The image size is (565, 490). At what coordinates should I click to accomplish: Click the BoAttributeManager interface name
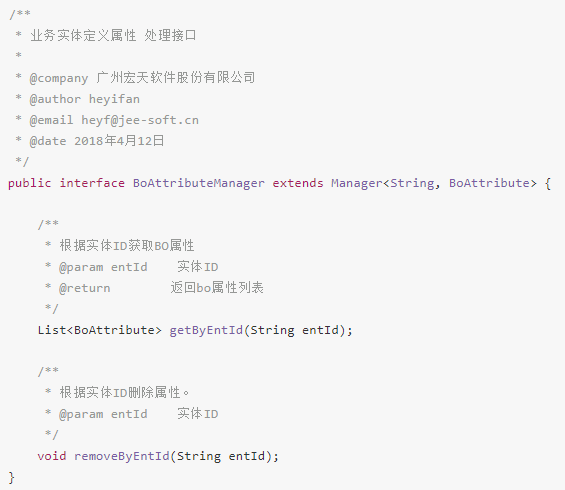tap(199, 183)
